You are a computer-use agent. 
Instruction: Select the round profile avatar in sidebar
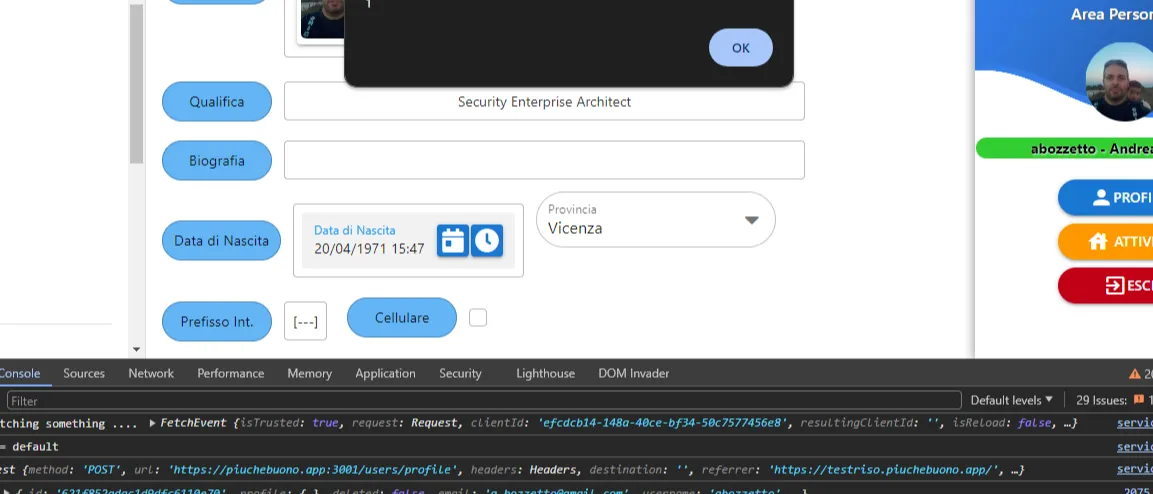pos(1119,81)
